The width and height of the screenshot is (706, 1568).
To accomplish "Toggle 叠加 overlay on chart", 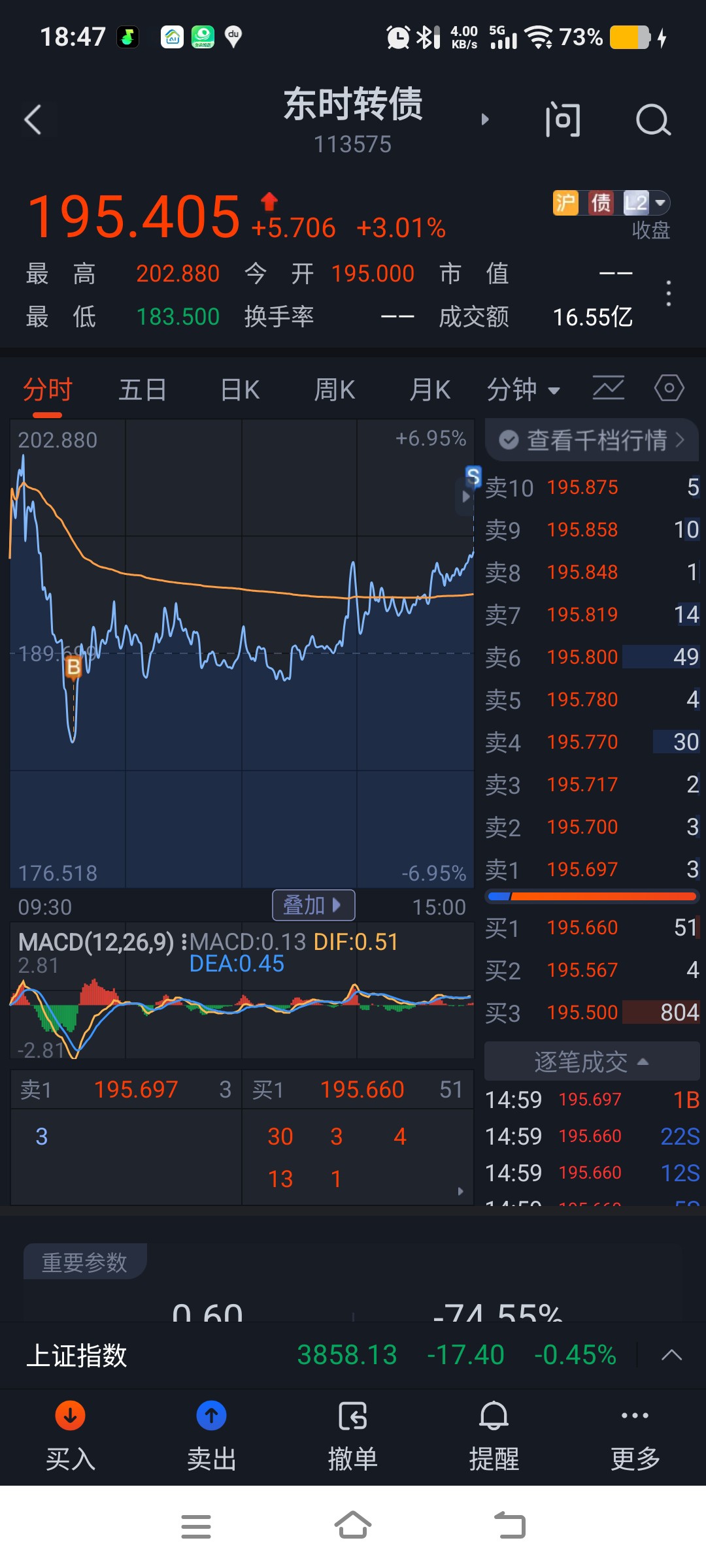I will click(313, 906).
